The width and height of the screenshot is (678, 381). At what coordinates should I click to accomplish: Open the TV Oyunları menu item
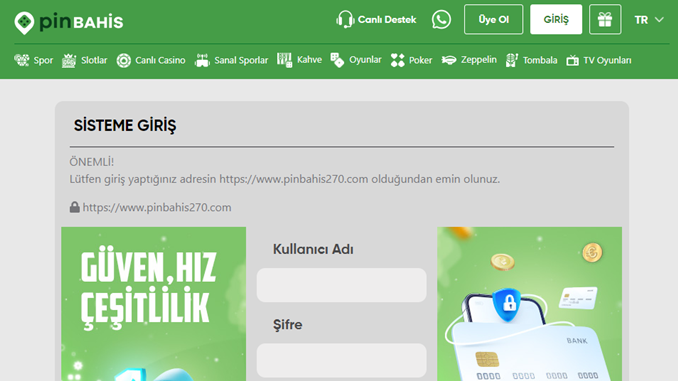click(598, 60)
